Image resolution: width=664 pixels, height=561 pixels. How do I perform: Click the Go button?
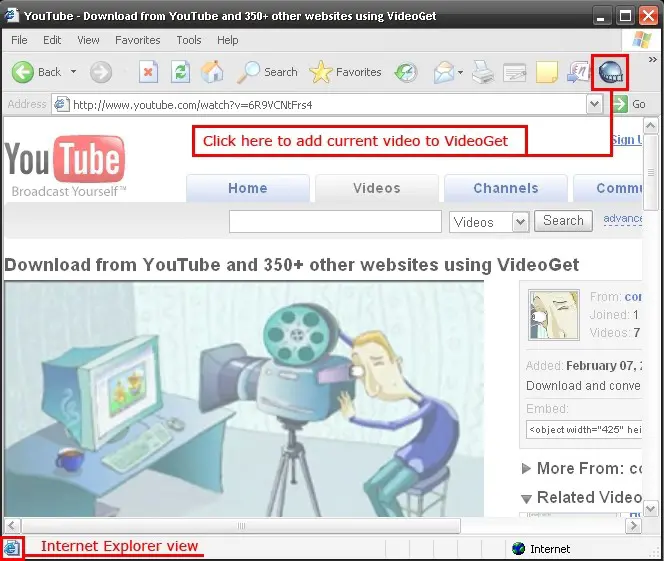[x=629, y=104]
